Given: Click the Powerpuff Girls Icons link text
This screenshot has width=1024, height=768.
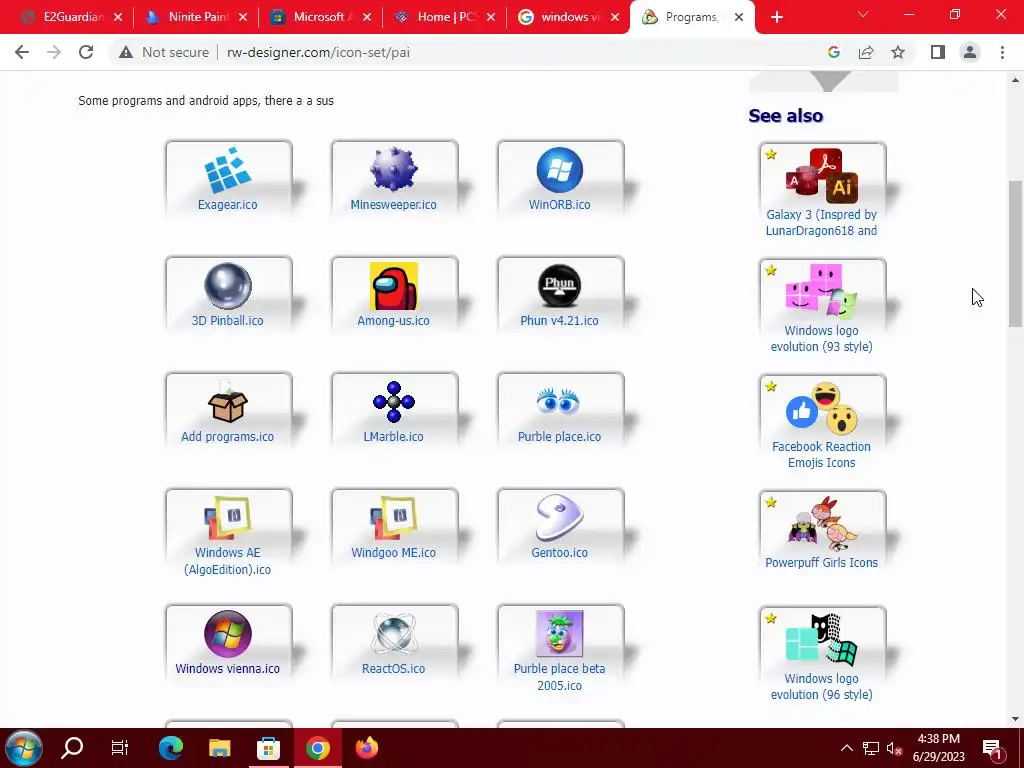Looking at the screenshot, I should click(x=822, y=562).
